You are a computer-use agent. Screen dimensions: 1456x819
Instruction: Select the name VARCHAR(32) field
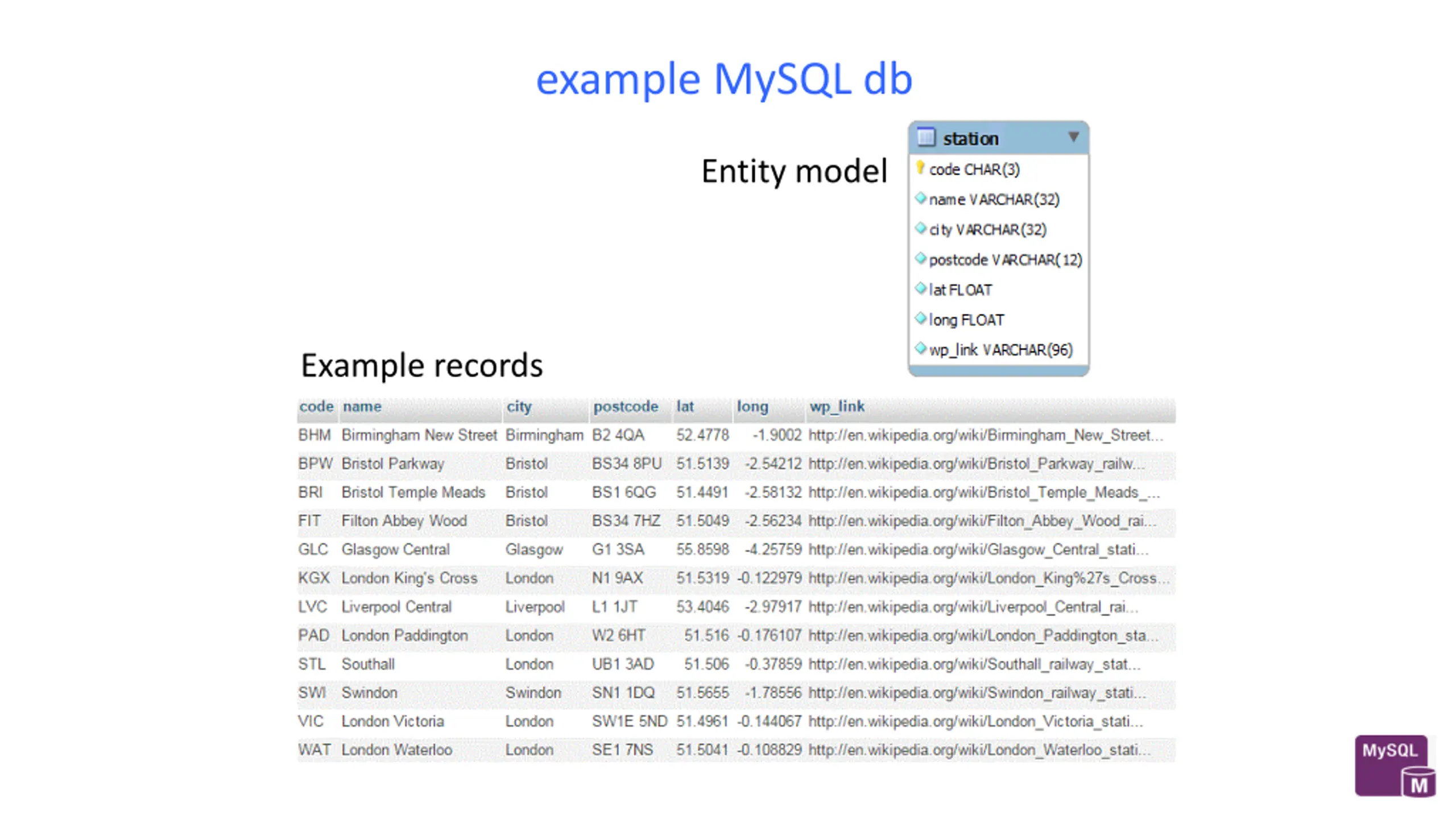click(x=994, y=200)
